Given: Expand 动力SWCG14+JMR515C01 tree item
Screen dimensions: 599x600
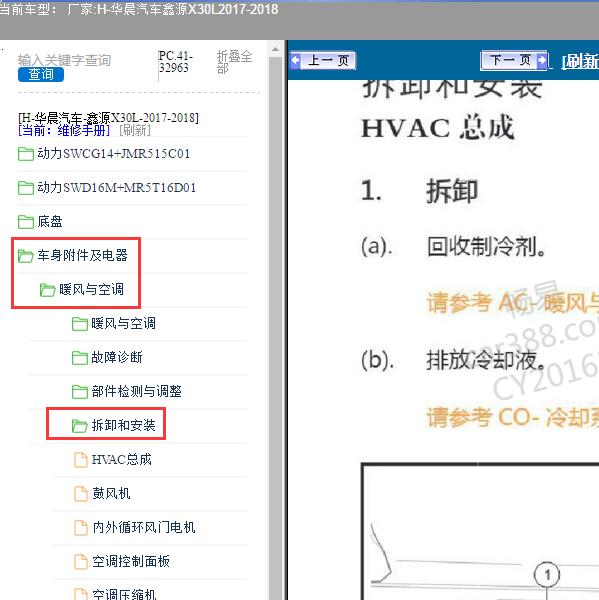Looking at the screenshot, I should click(x=113, y=154).
